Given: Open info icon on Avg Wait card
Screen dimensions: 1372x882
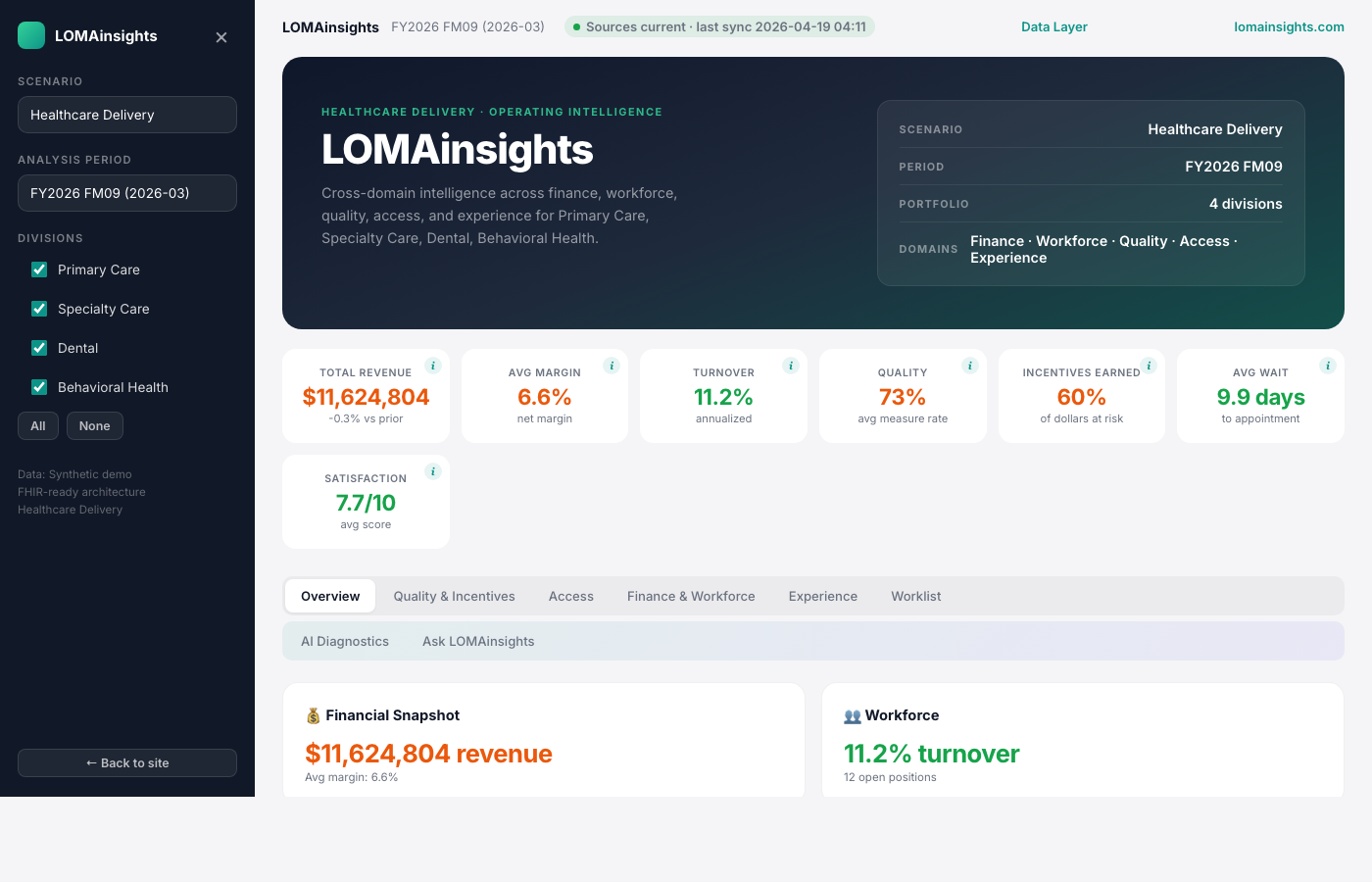Looking at the screenshot, I should coord(1328,366).
